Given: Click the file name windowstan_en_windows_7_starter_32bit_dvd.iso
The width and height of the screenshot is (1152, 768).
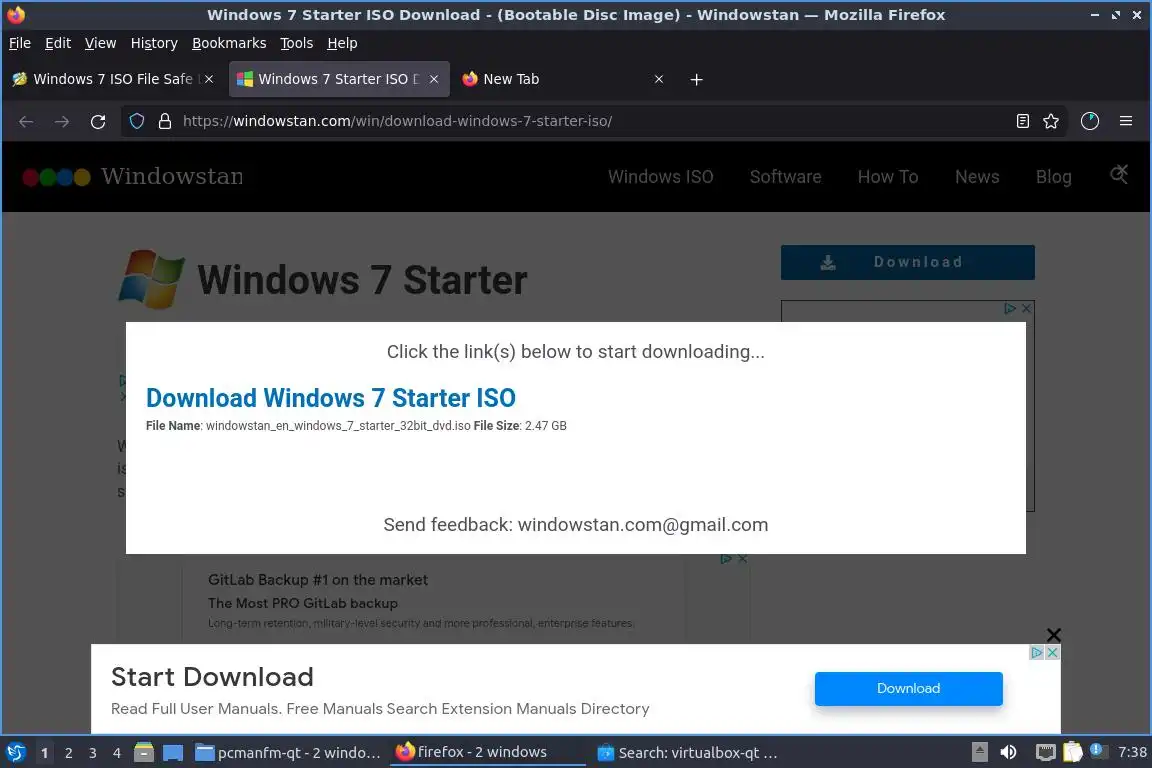Looking at the screenshot, I should (x=338, y=426).
